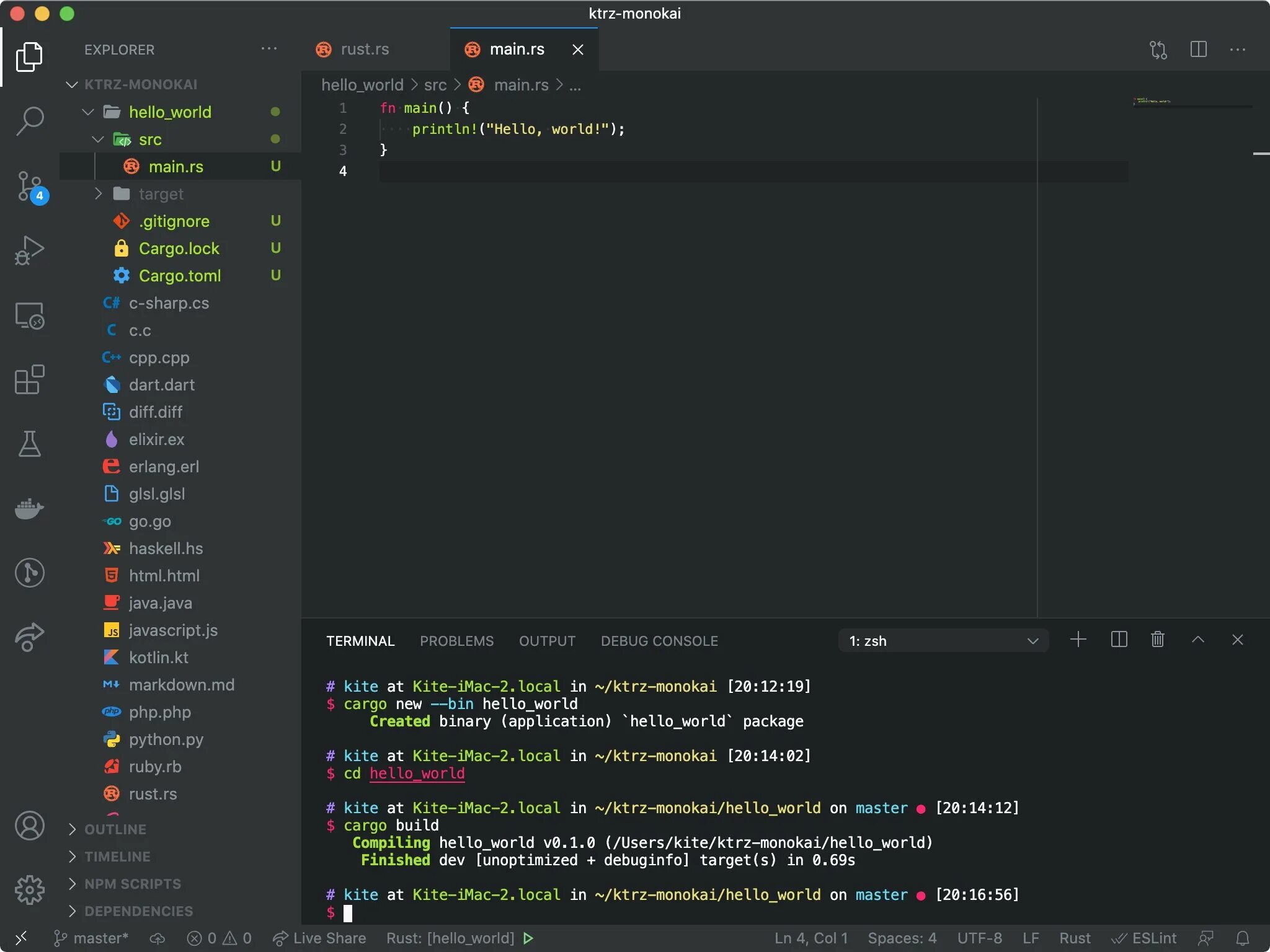Open the 1: zsh terminal dropdown

coord(943,641)
